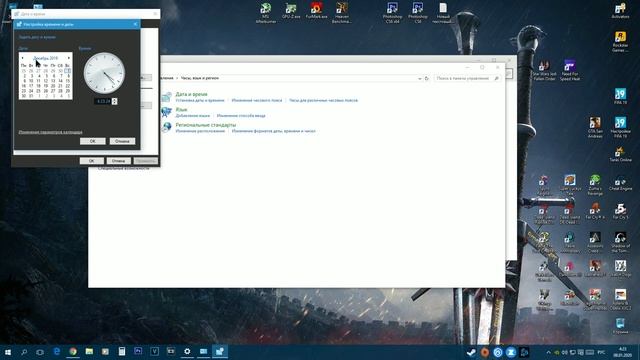This screenshot has height=360, width=640.
Task: Click the taskbar clock and date
Action: tap(623, 352)
